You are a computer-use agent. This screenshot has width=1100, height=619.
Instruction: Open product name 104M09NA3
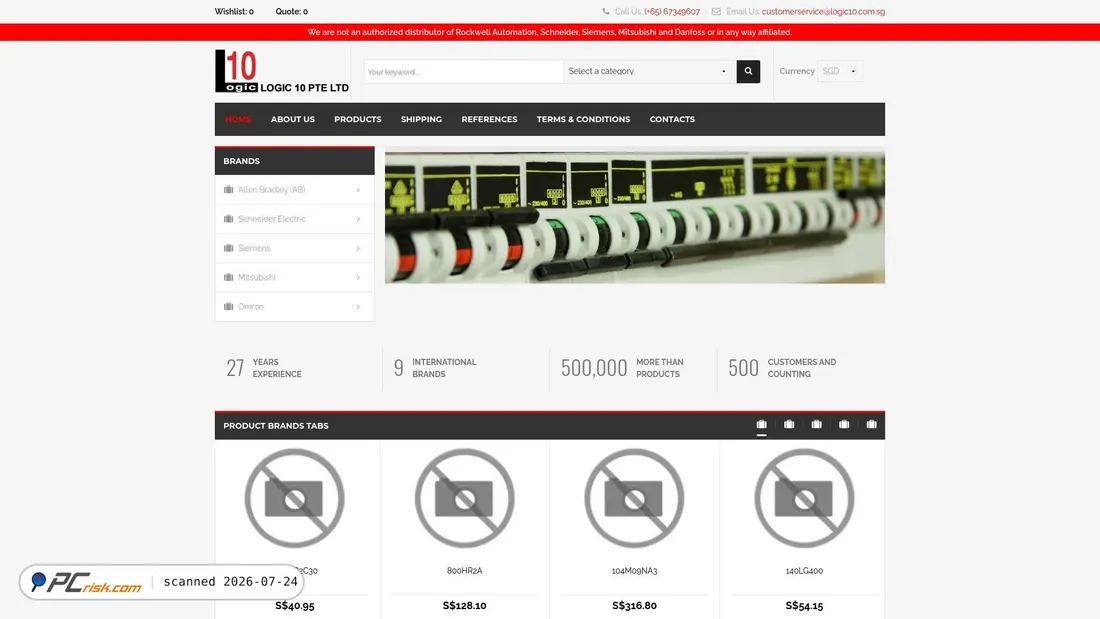tap(634, 571)
